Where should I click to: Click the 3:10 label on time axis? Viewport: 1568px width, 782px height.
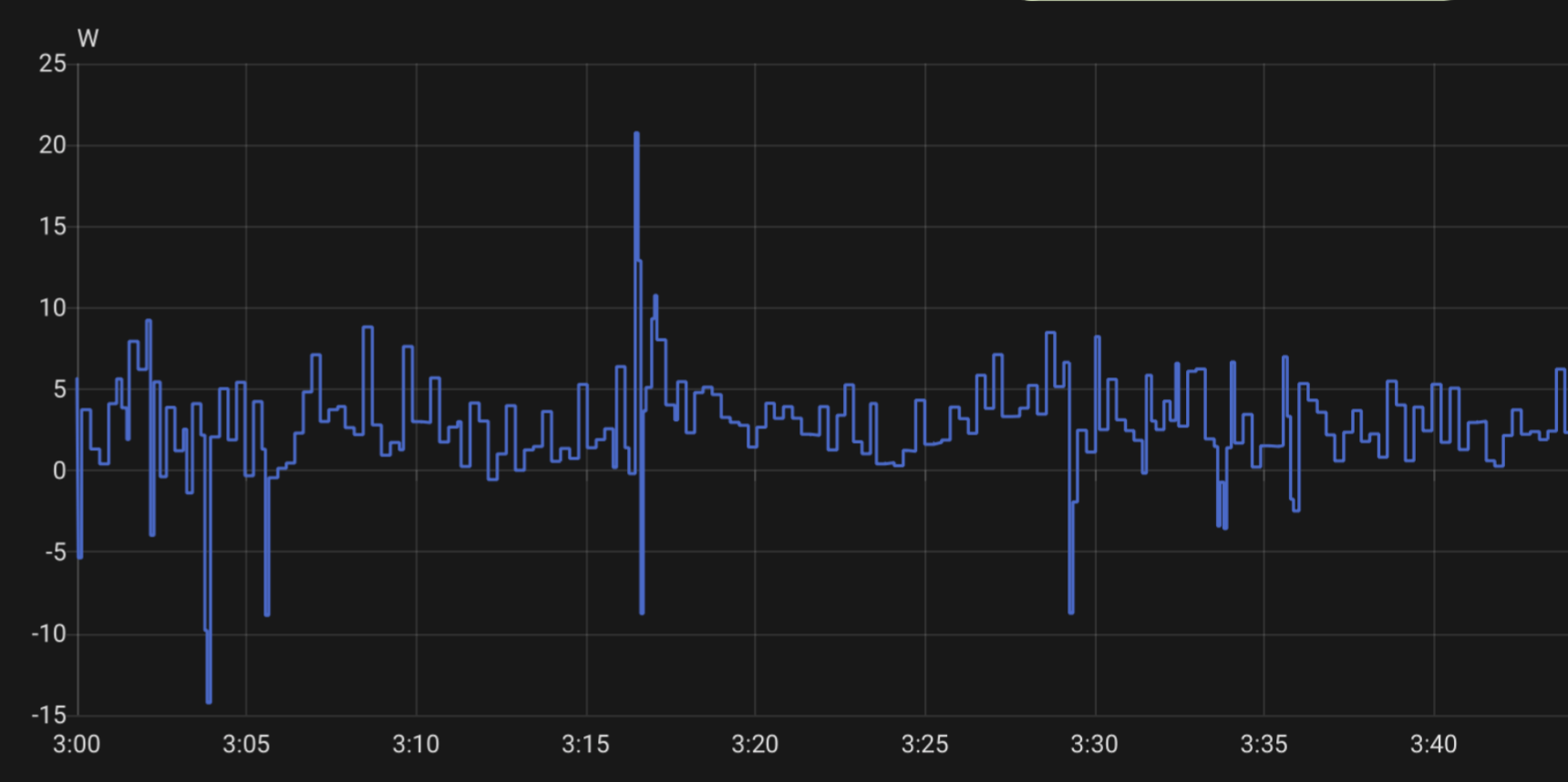click(416, 745)
